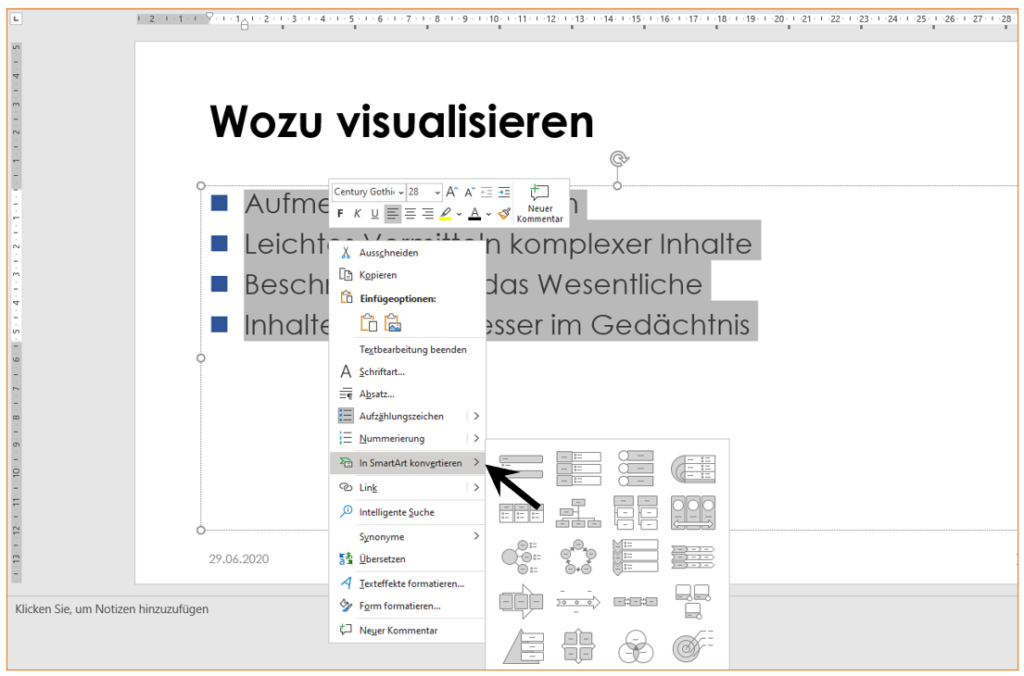The width and height of the screenshot is (1024, 676).
Task: Toggle italic (K) formatting
Action: pos(357,214)
